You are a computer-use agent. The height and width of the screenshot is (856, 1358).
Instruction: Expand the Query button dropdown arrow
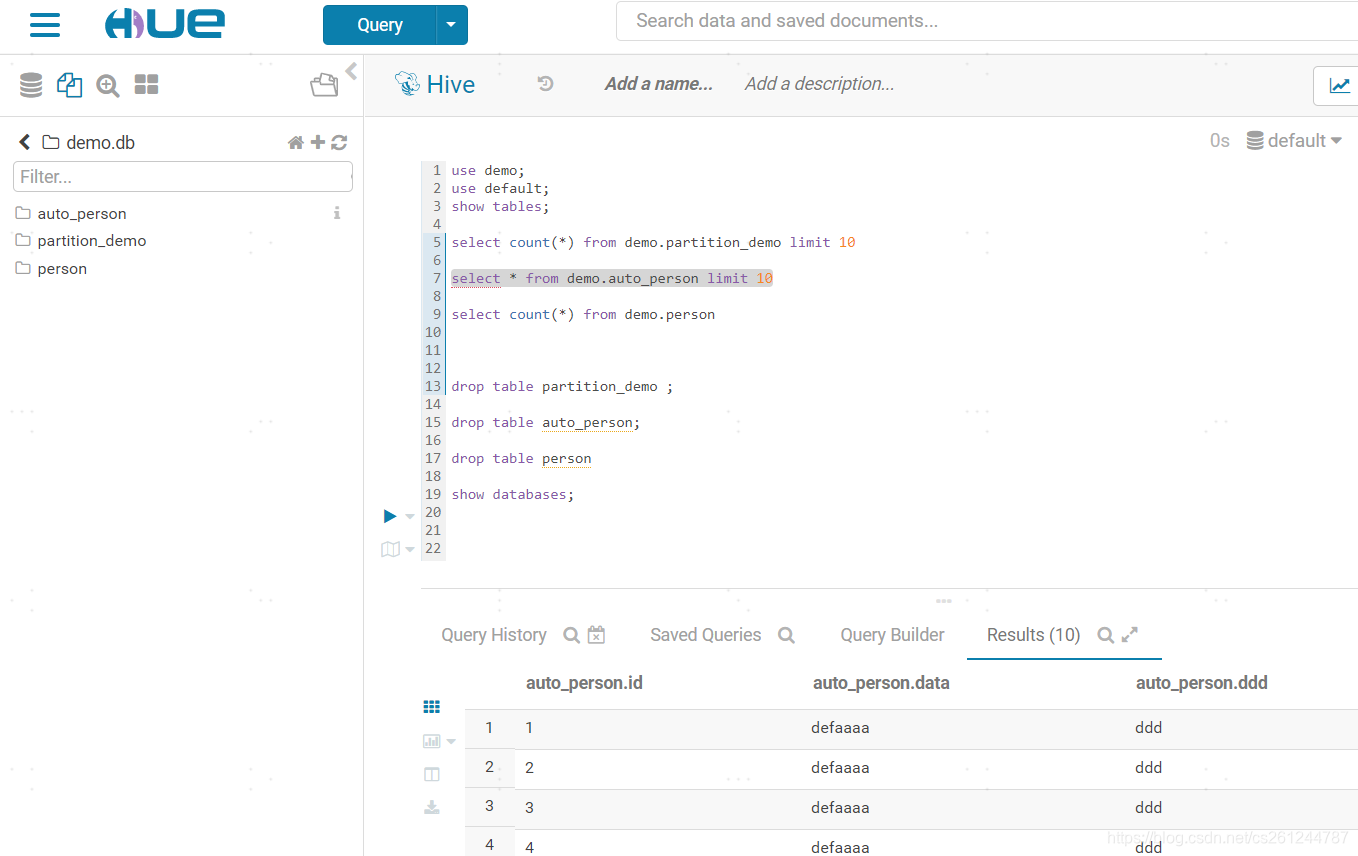pos(452,25)
